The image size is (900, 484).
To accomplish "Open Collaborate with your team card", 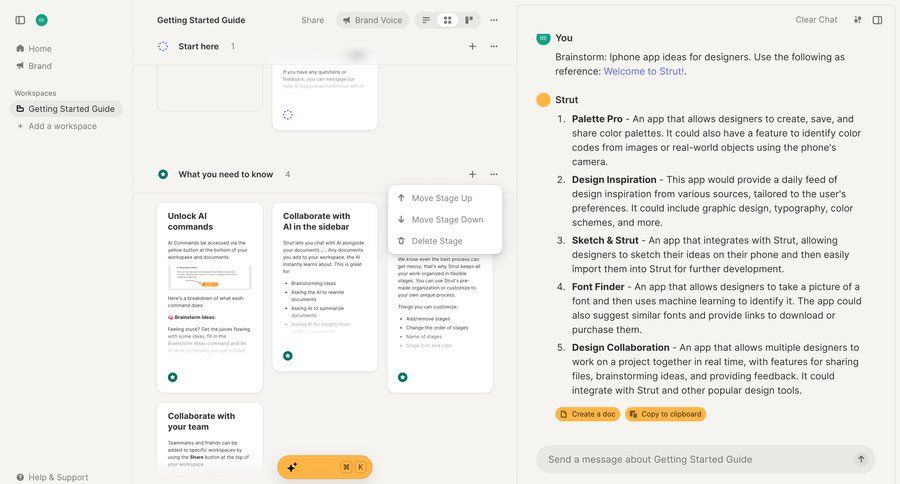I will click(210, 437).
